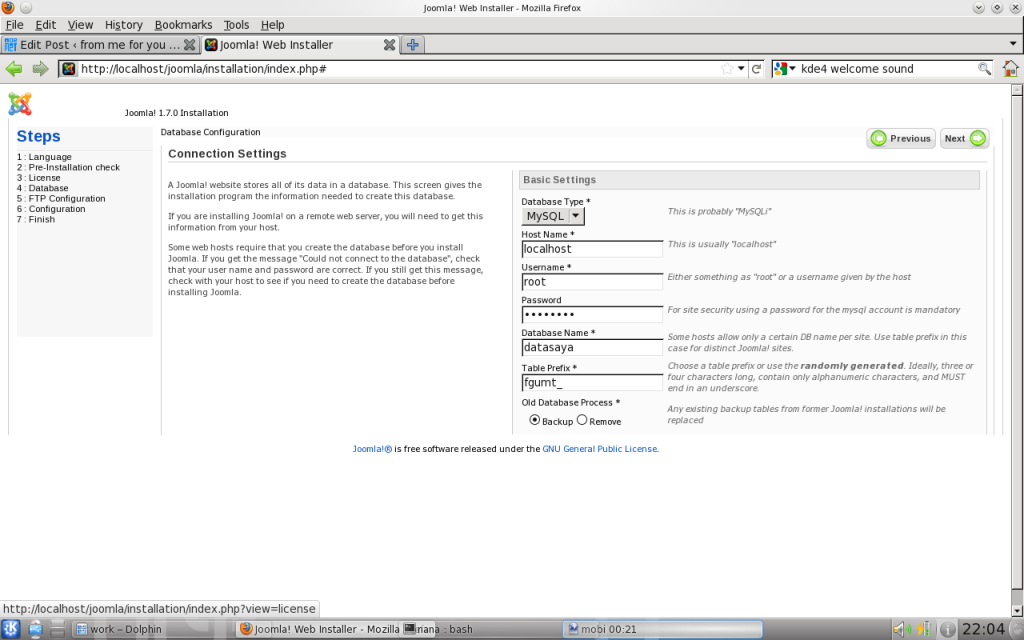Click the Username input field
This screenshot has height=640, width=1024.
(x=592, y=281)
